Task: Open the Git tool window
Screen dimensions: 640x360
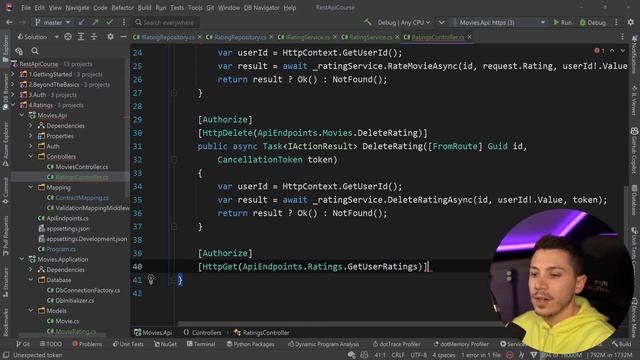Action: point(23,344)
